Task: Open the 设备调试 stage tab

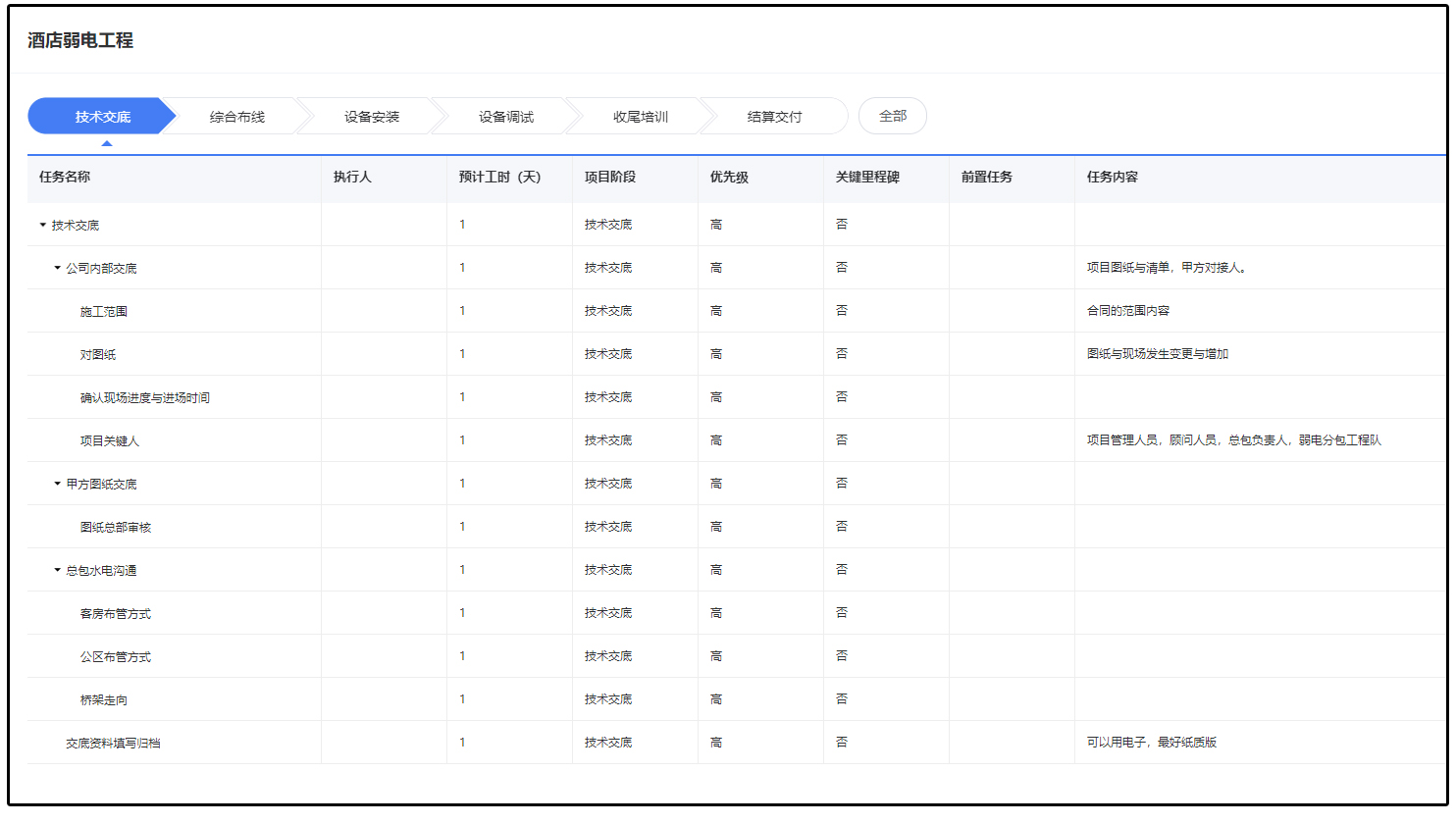Action: point(505,117)
